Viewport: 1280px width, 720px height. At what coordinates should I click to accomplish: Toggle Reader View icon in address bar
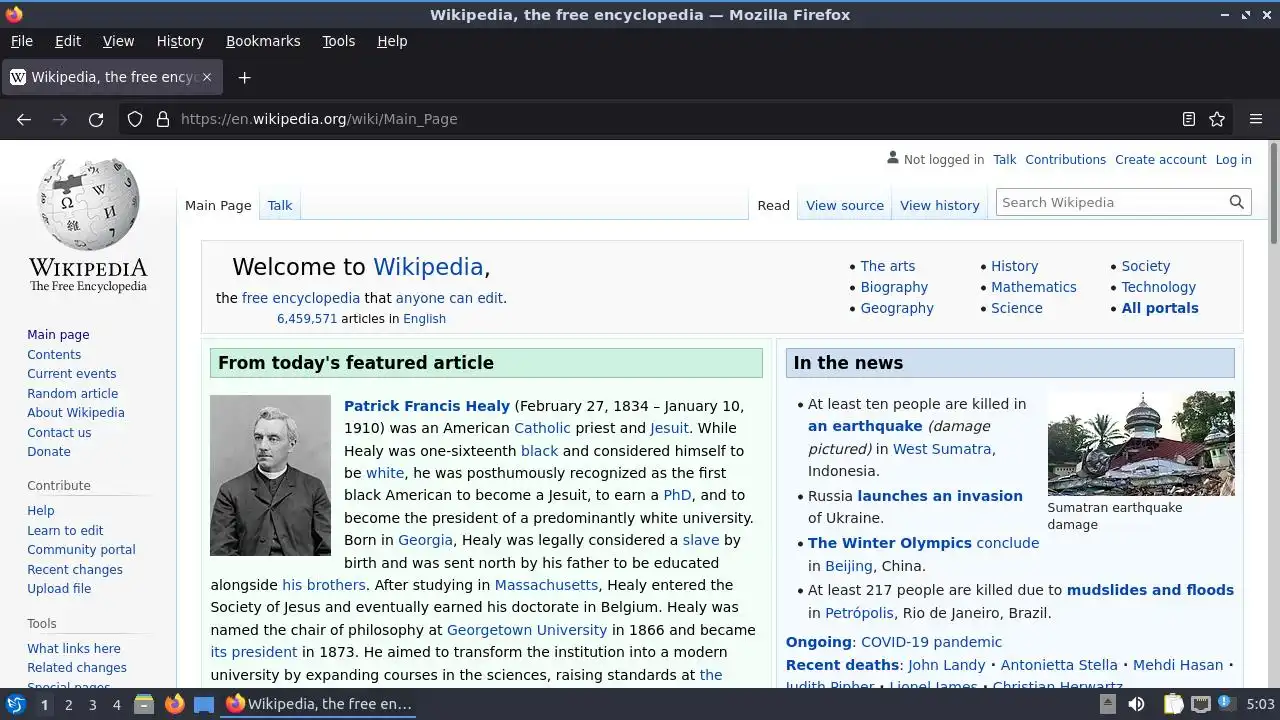pyautogui.click(x=1189, y=119)
